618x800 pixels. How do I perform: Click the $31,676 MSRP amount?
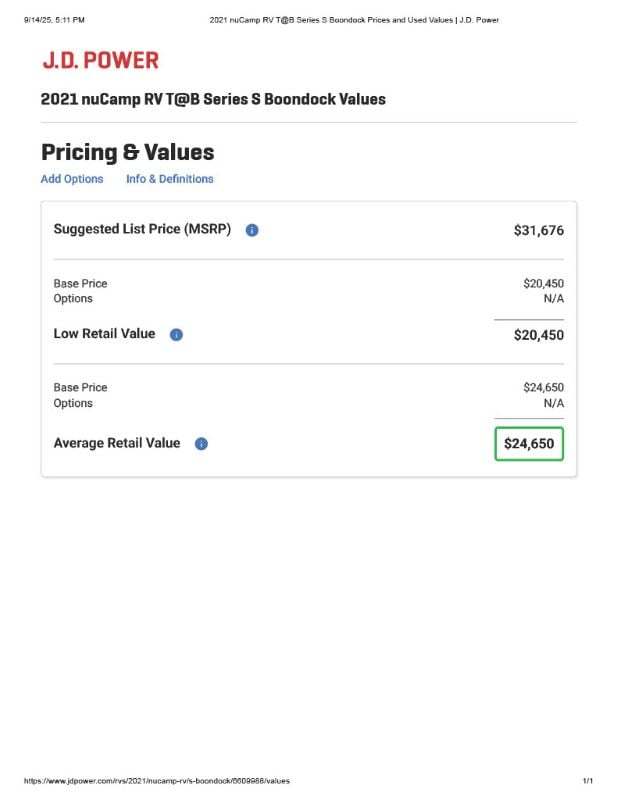tap(539, 230)
